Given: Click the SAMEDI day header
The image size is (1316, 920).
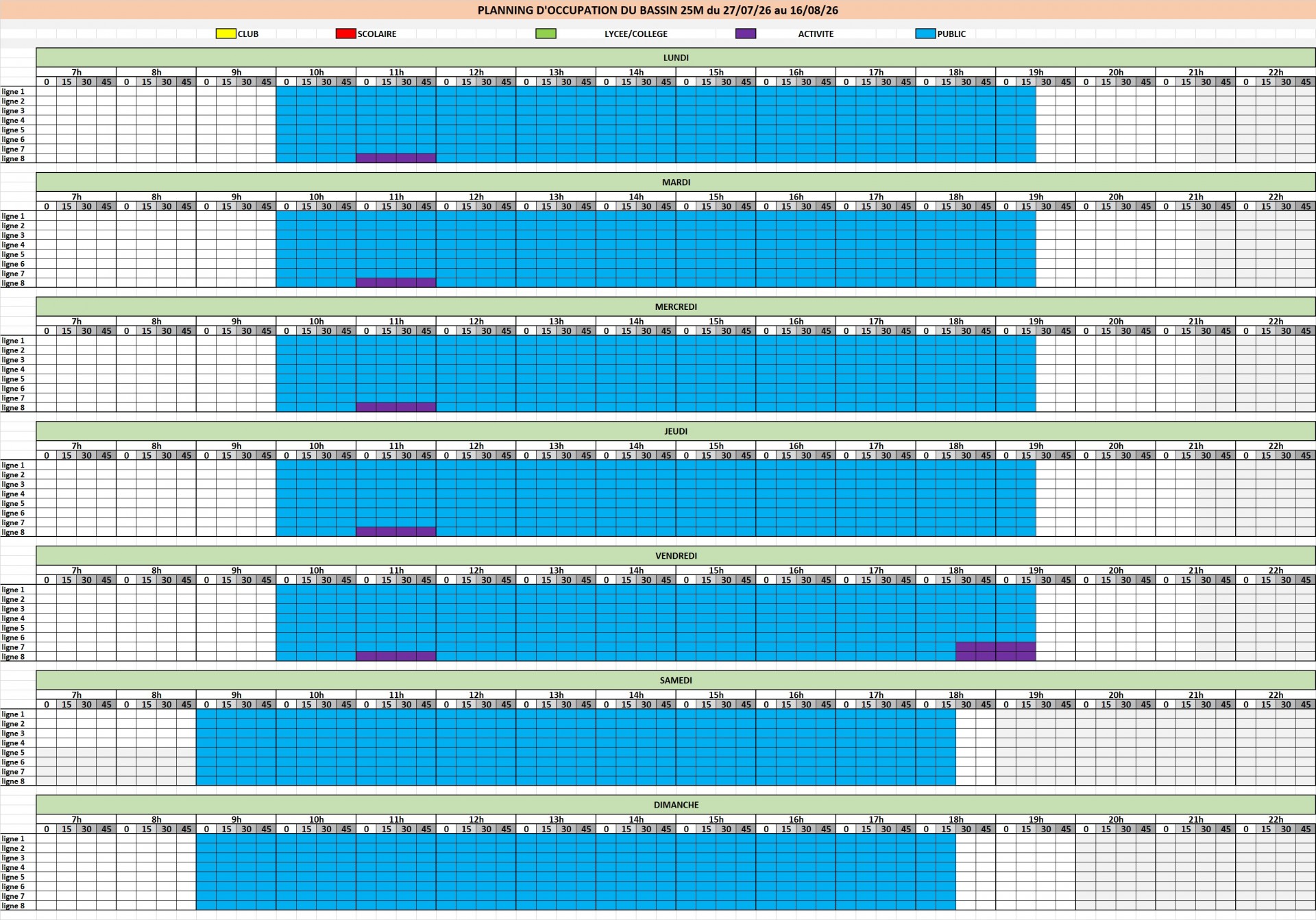Looking at the screenshot, I should [x=676, y=680].
